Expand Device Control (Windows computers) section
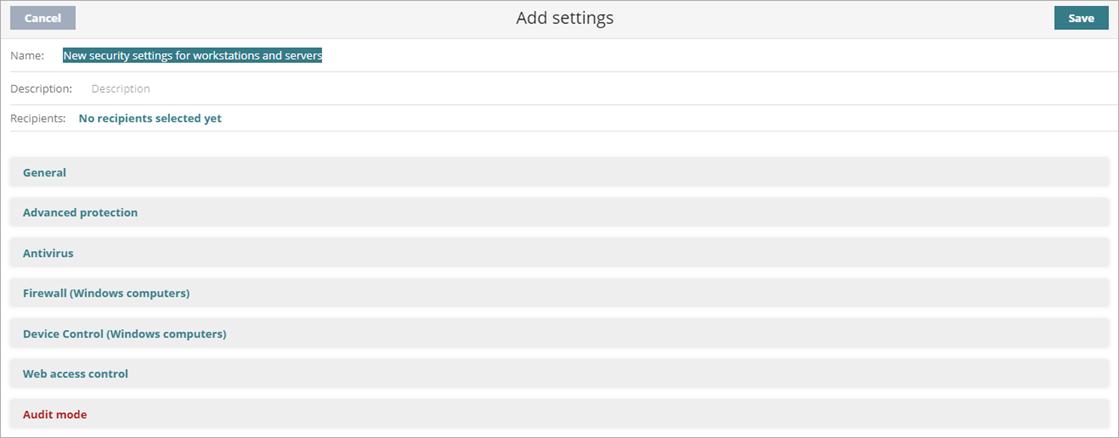Viewport: 1119px width, 438px height. coord(559,333)
